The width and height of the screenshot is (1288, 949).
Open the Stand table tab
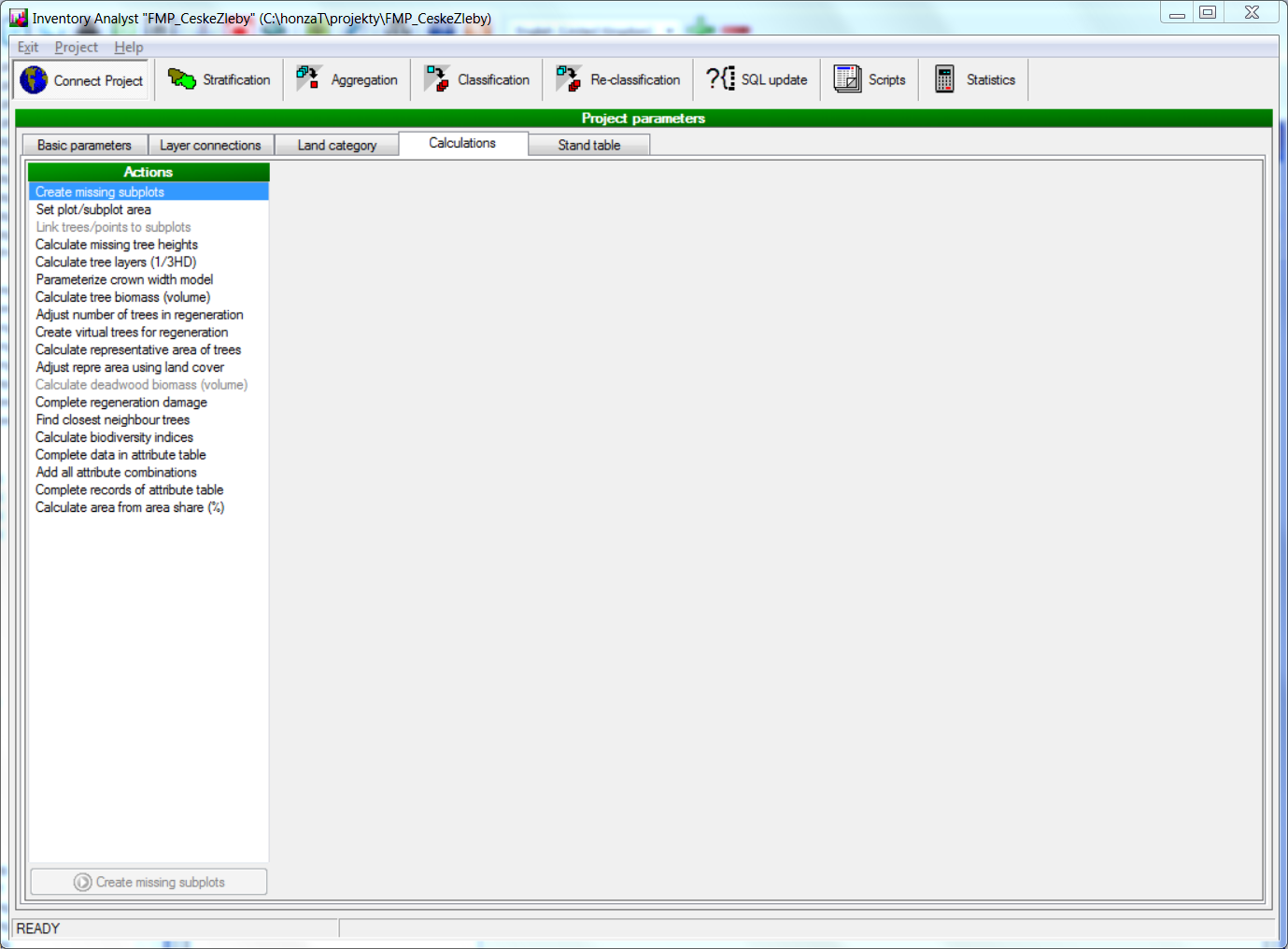pos(588,146)
